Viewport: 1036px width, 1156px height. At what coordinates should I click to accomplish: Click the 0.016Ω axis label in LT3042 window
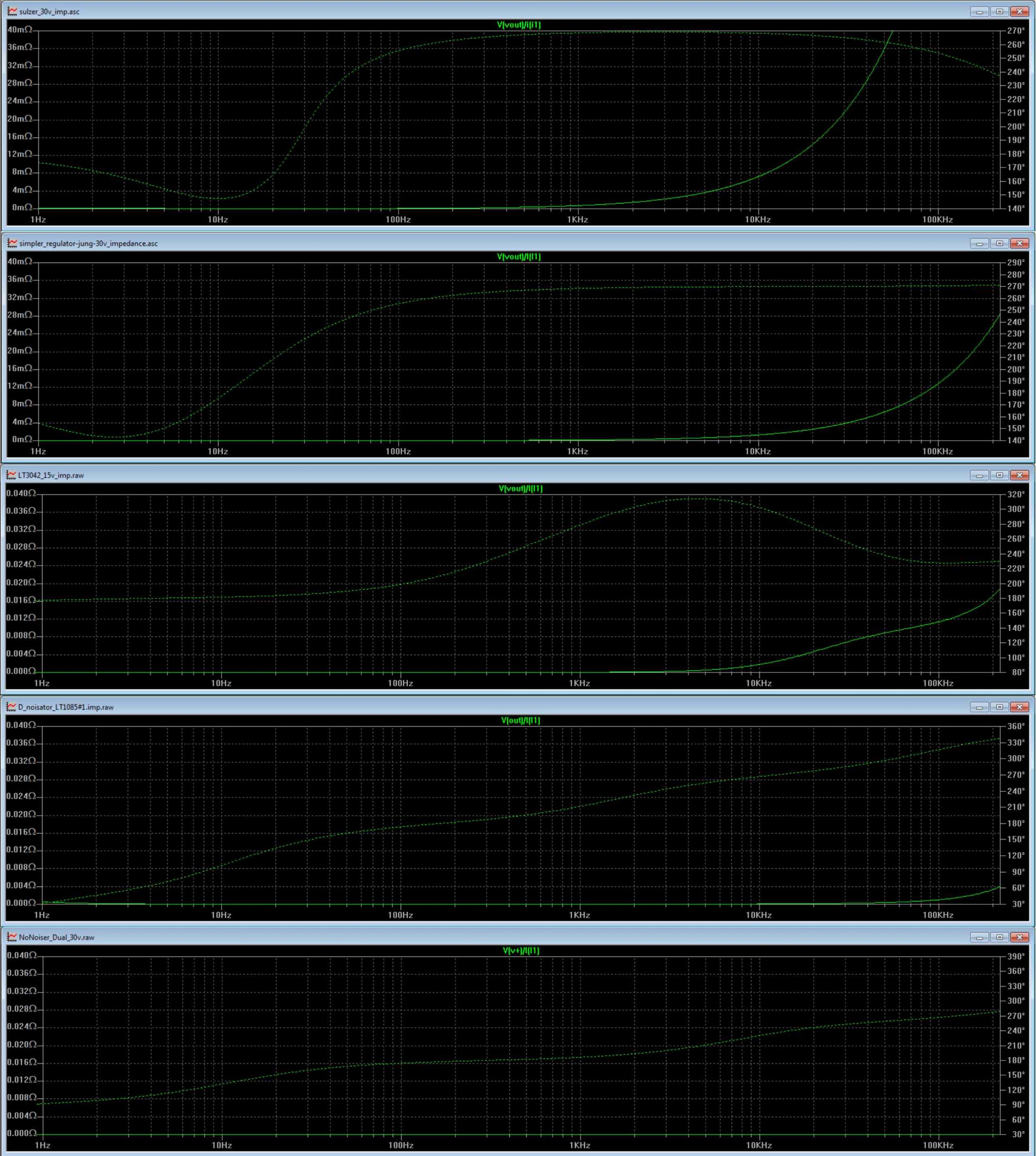pos(21,600)
